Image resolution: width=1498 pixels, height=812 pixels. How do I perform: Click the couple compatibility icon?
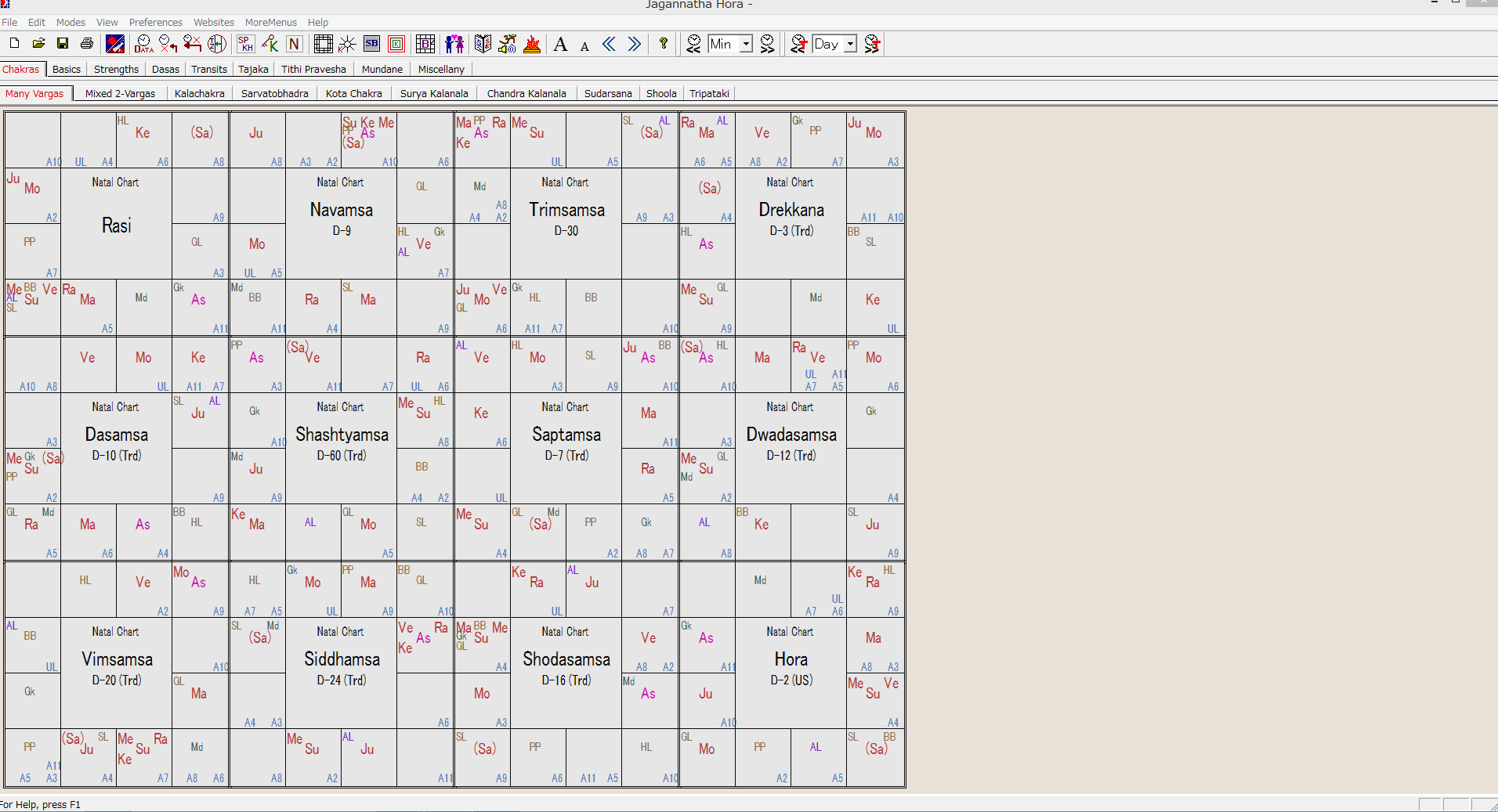454,44
